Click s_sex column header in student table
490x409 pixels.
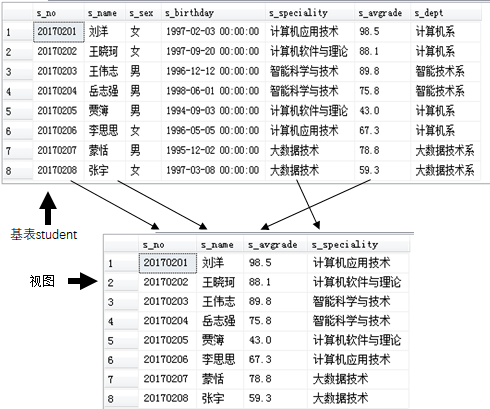[144, 13]
